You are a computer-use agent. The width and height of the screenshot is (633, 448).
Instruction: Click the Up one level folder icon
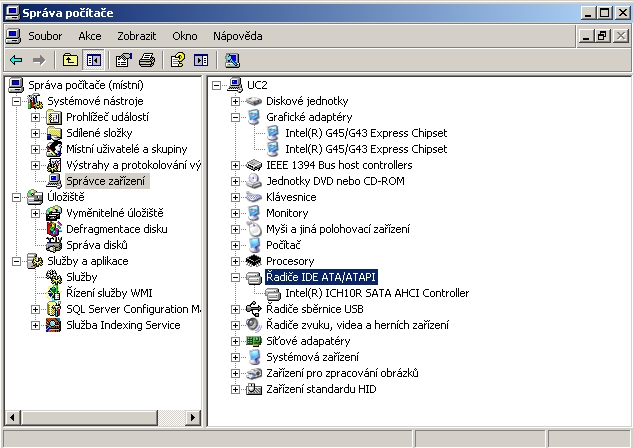(x=70, y=61)
